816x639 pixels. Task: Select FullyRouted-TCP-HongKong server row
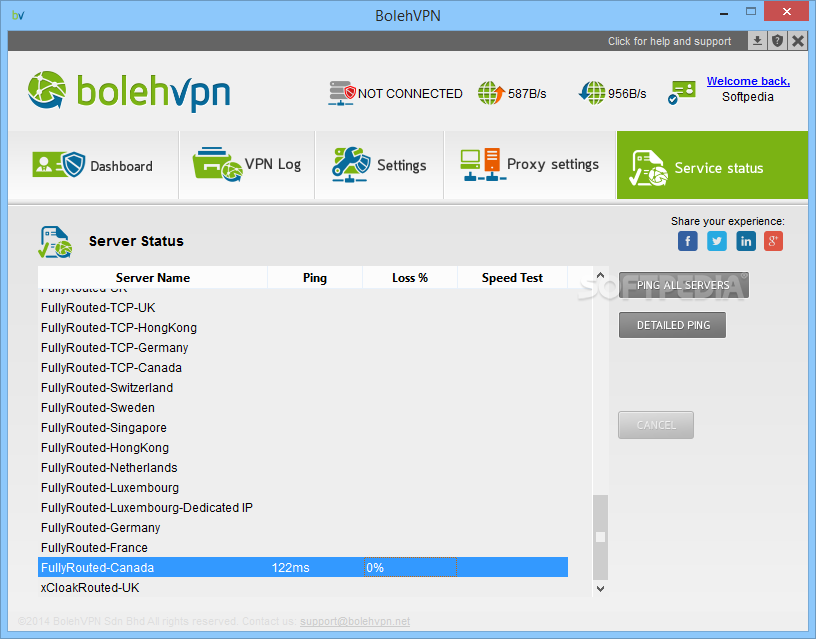303,328
